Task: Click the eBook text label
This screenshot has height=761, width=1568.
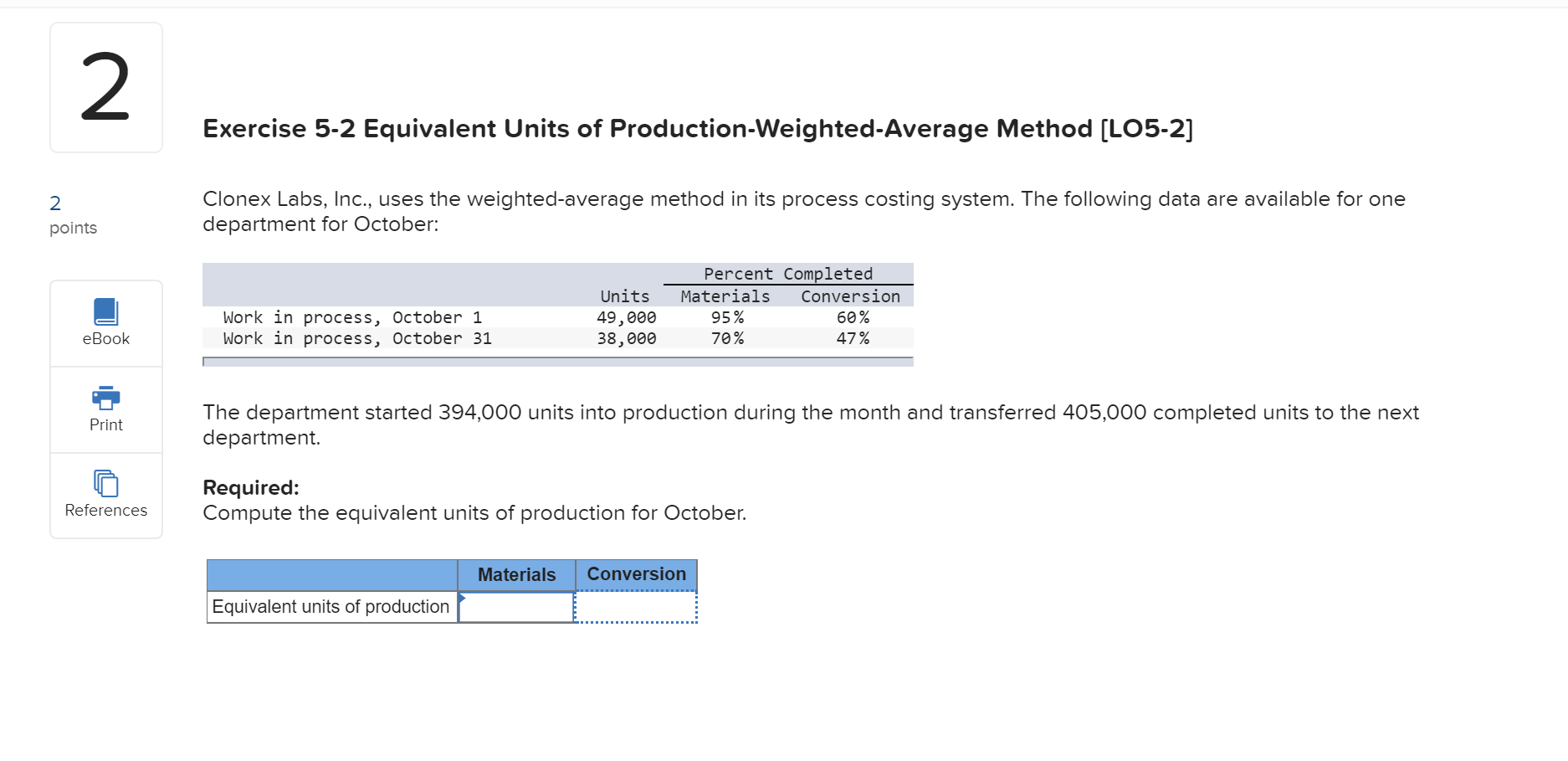Action: coord(105,338)
